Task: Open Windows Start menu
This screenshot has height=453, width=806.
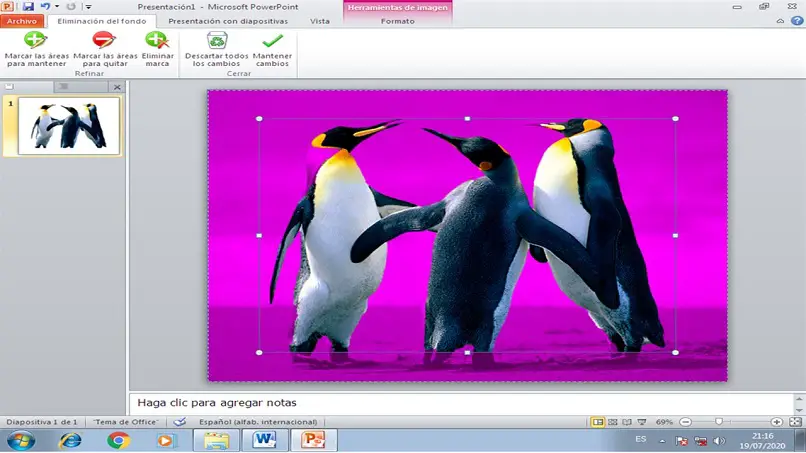Action: coord(21,441)
